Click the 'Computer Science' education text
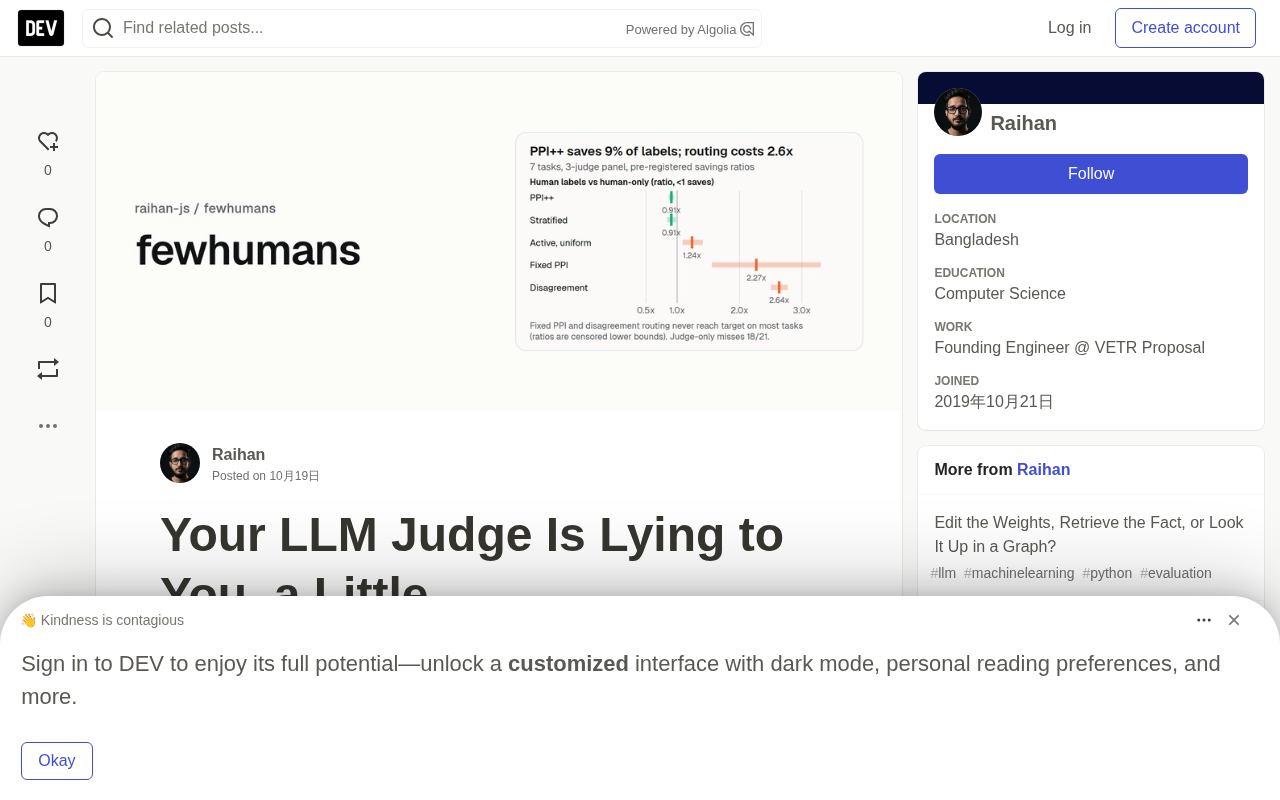The image size is (1280, 800). pyautogui.click(x=1000, y=294)
